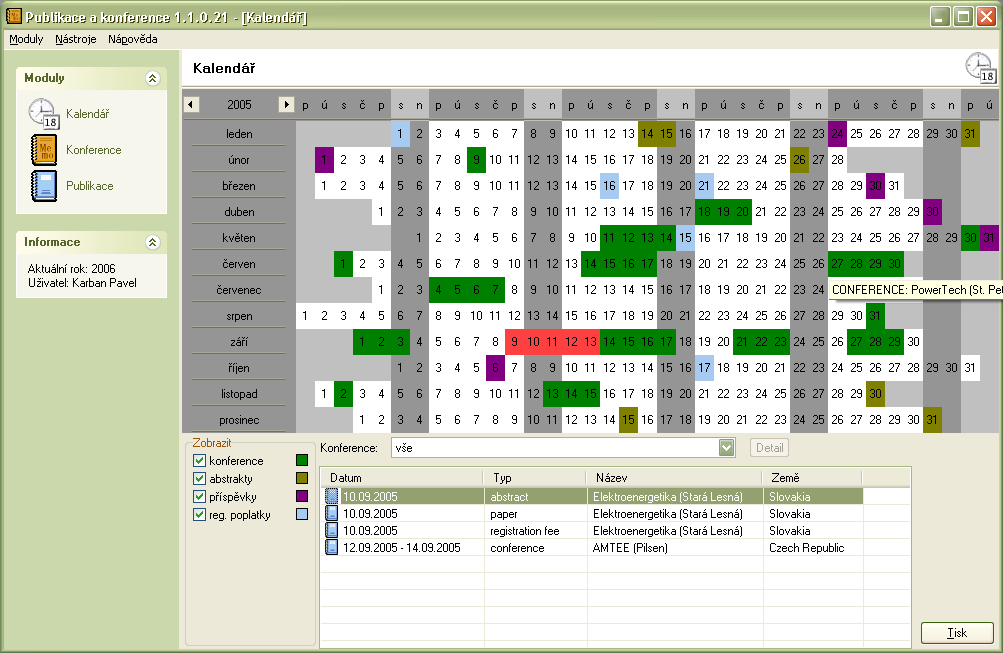
Task: Select olive day 15 in prosinec
Action: click(628, 420)
